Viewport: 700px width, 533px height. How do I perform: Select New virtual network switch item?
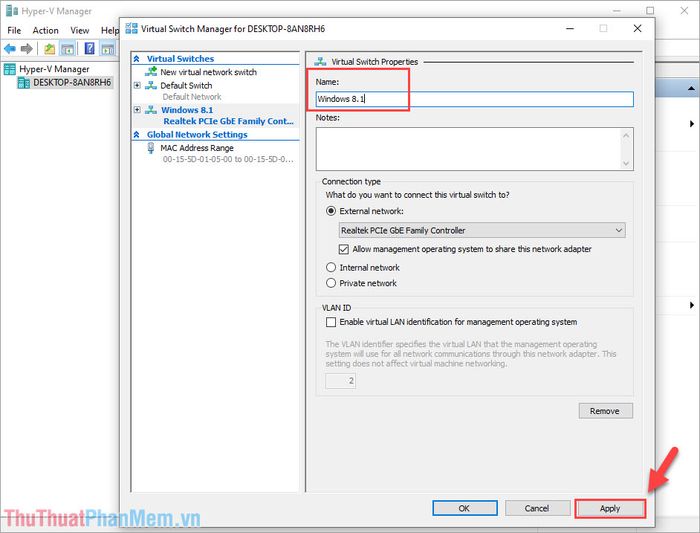coord(208,72)
